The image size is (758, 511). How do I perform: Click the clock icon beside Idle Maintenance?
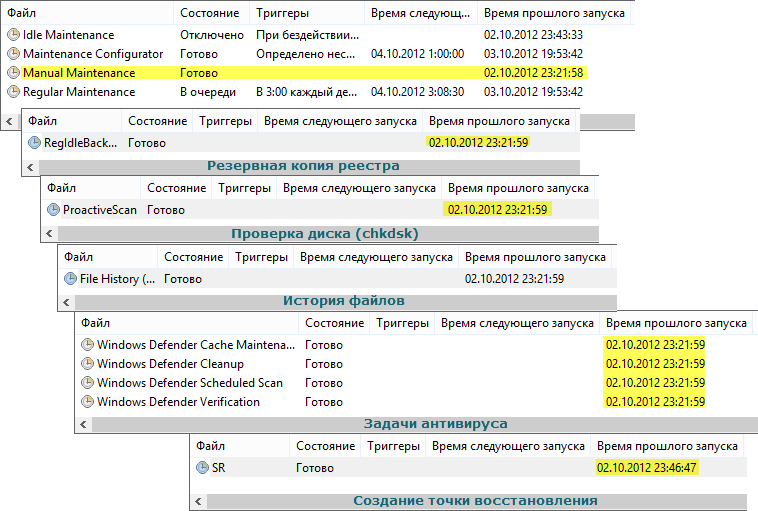tap(14, 35)
